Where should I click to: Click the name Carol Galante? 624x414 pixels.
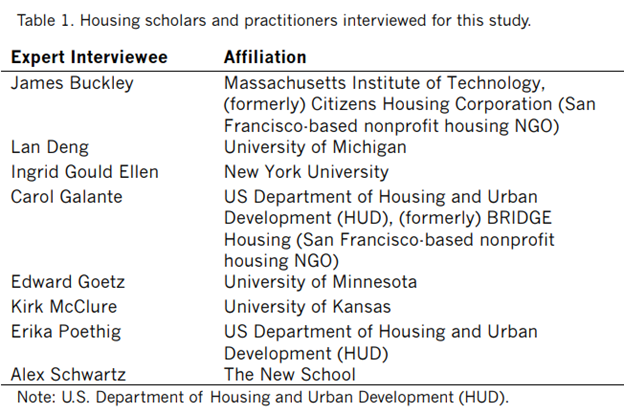point(66,196)
